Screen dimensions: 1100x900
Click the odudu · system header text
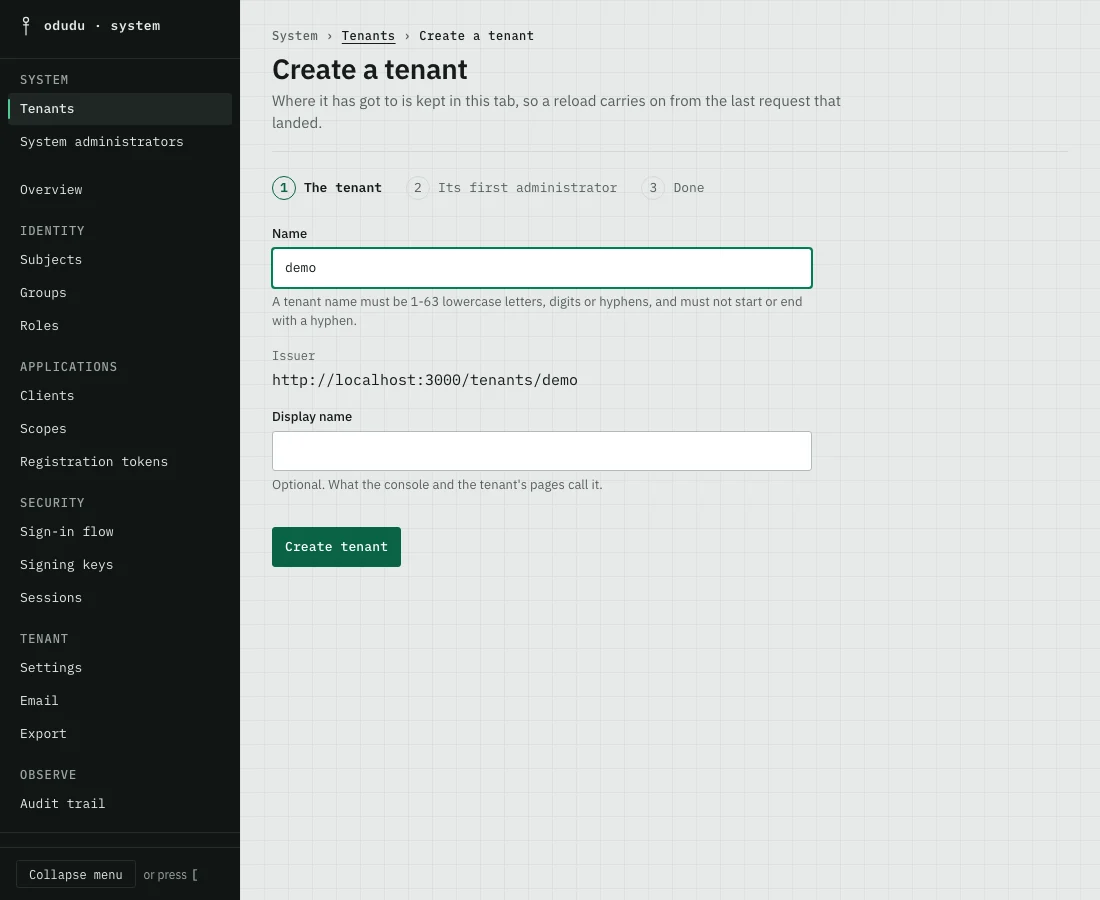click(102, 26)
